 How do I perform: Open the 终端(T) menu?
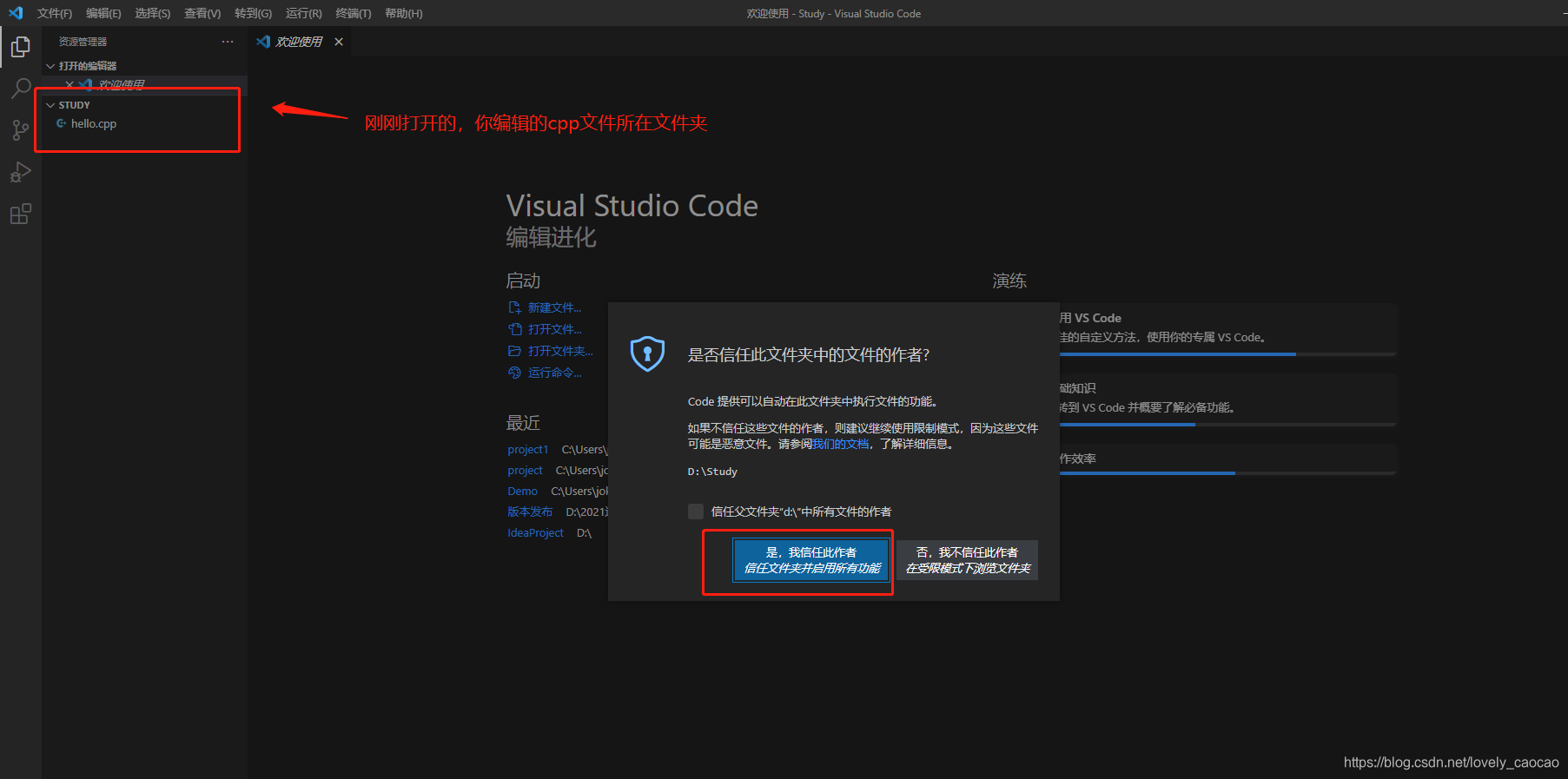(x=353, y=13)
